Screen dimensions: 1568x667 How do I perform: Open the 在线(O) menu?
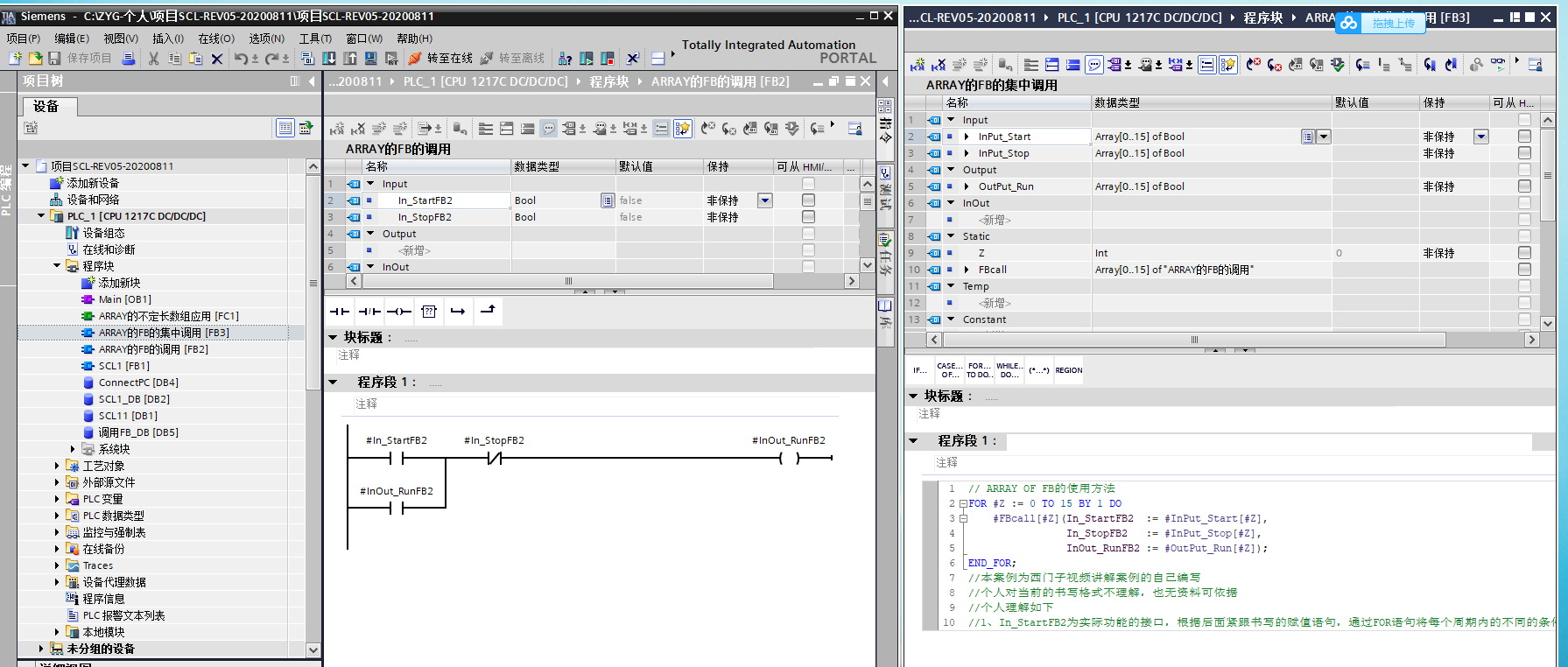[x=215, y=39]
